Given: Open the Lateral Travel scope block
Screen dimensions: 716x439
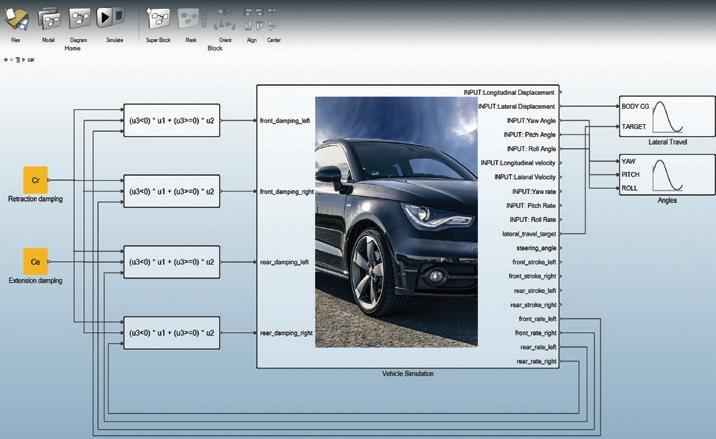Looking at the screenshot, I should pyautogui.click(x=667, y=116).
